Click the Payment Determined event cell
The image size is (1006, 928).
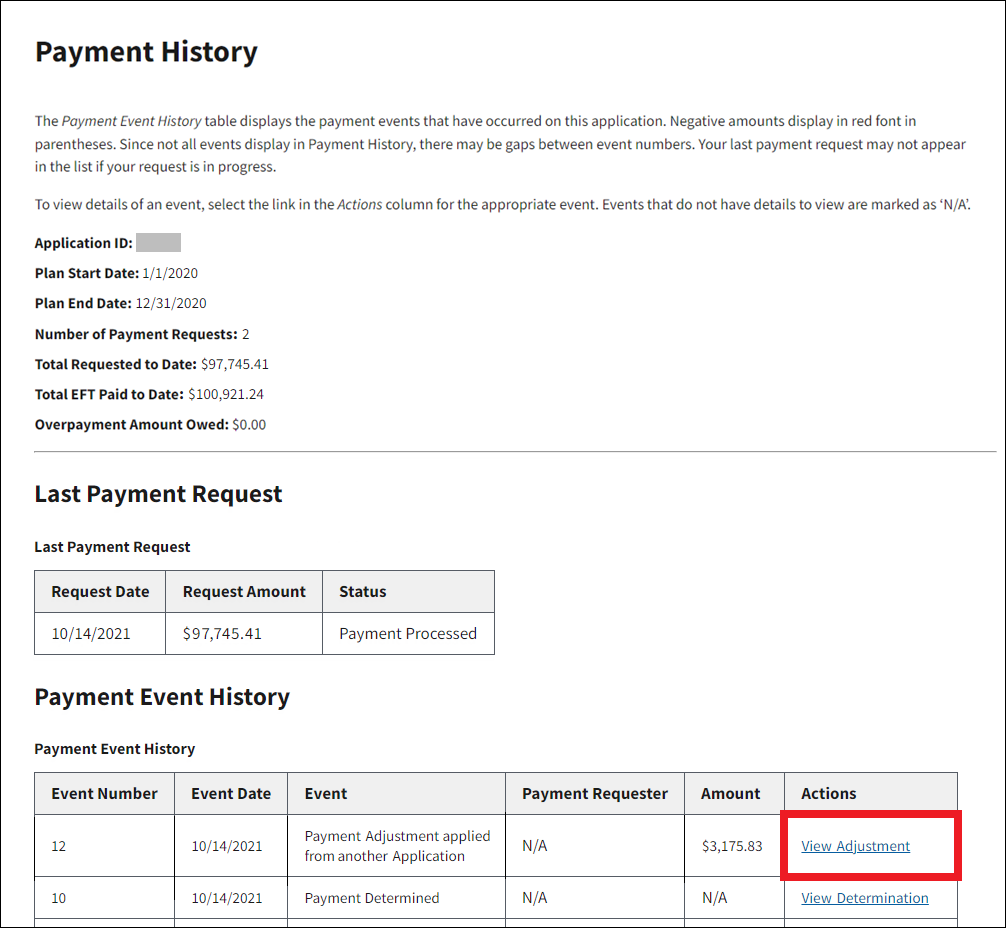click(x=372, y=898)
